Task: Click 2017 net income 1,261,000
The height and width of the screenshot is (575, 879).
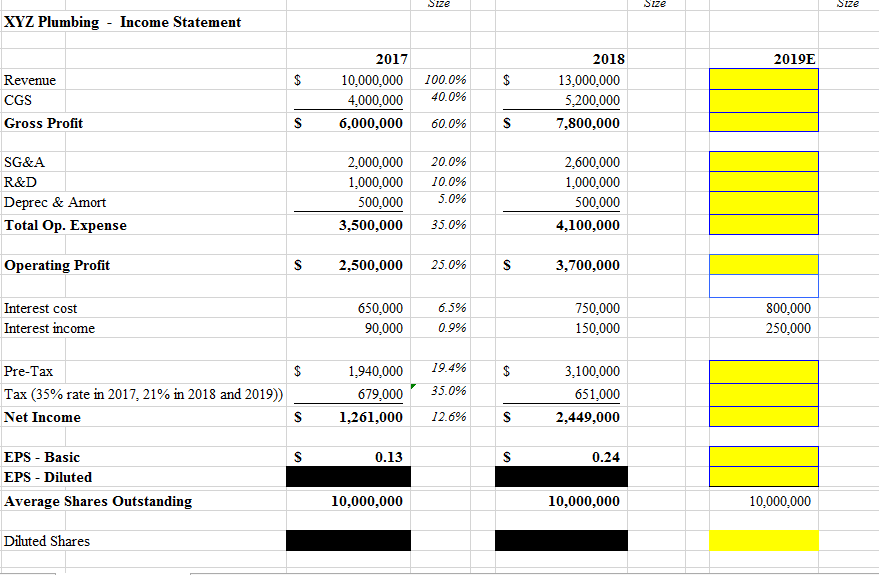Action: coord(371,418)
